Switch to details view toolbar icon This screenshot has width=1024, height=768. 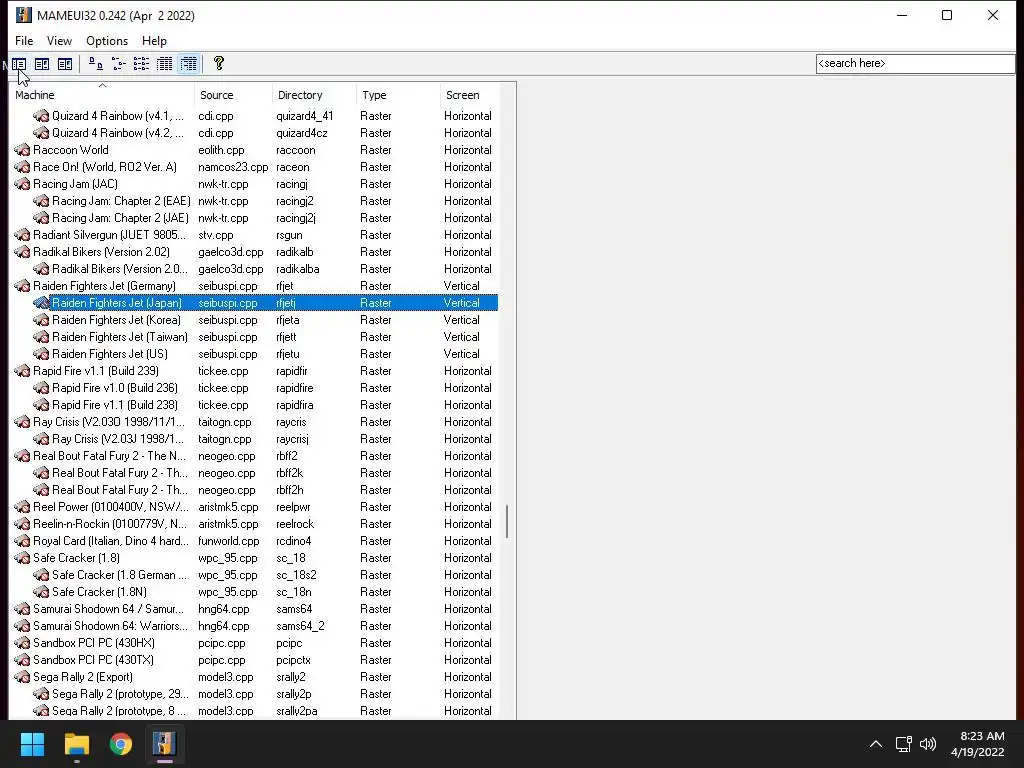[165, 64]
